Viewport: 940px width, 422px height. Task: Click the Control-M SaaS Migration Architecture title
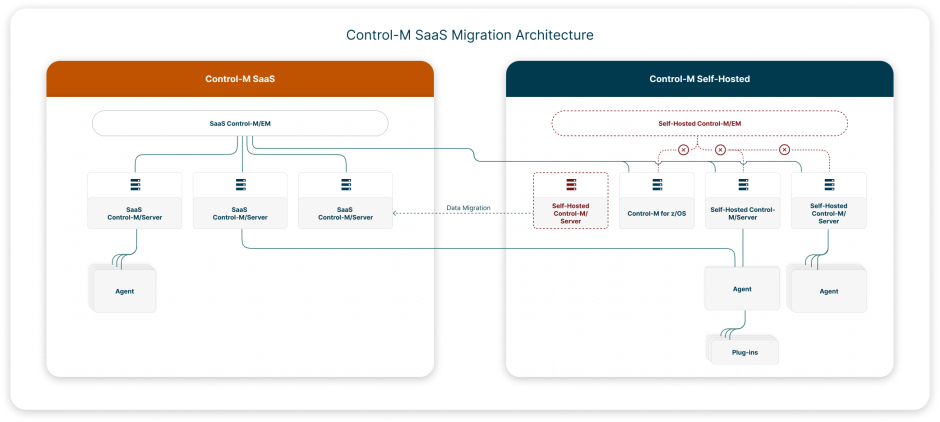pyautogui.click(x=470, y=35)
